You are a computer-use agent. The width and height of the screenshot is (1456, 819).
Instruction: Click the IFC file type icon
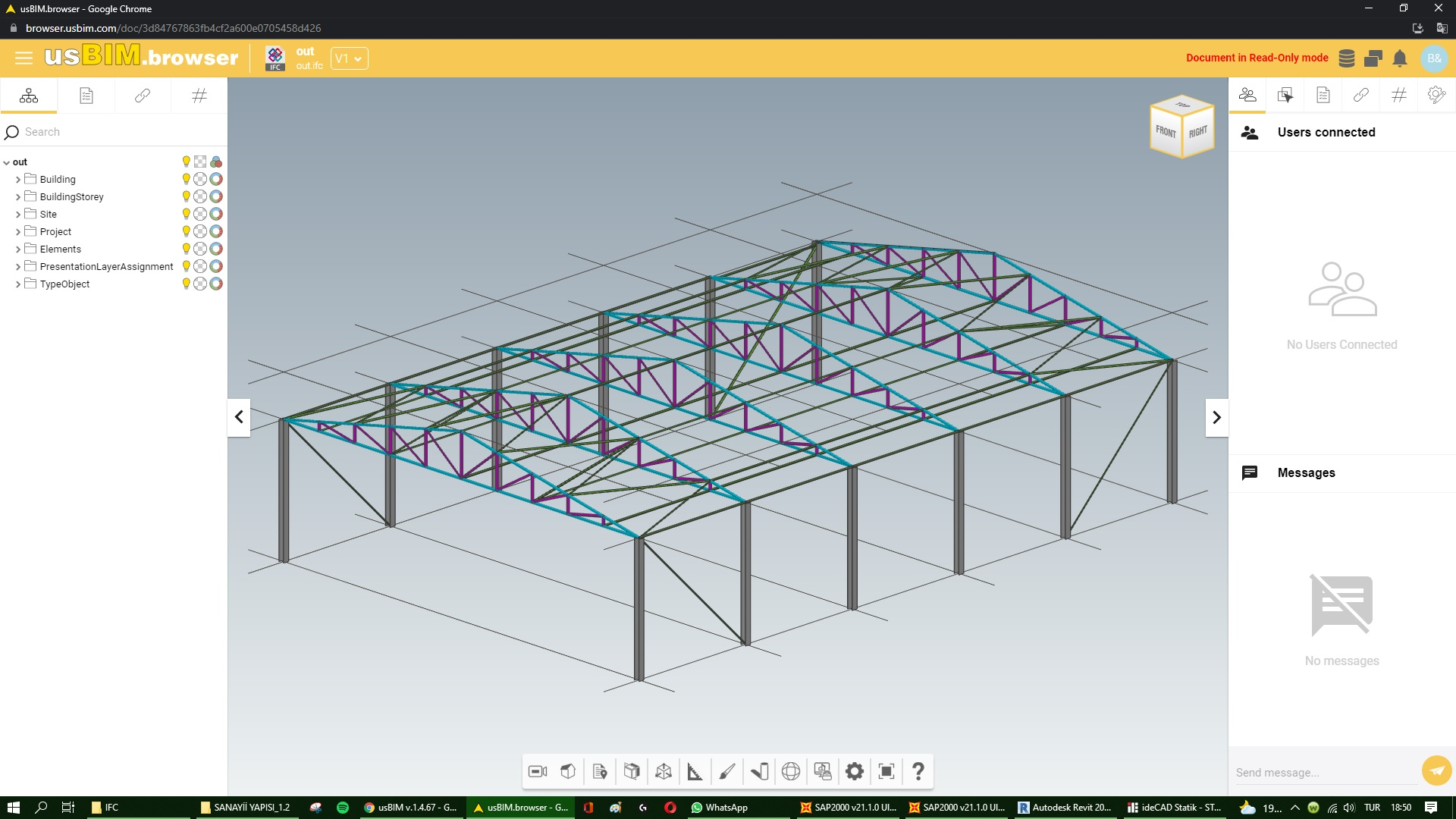(275, 58)
